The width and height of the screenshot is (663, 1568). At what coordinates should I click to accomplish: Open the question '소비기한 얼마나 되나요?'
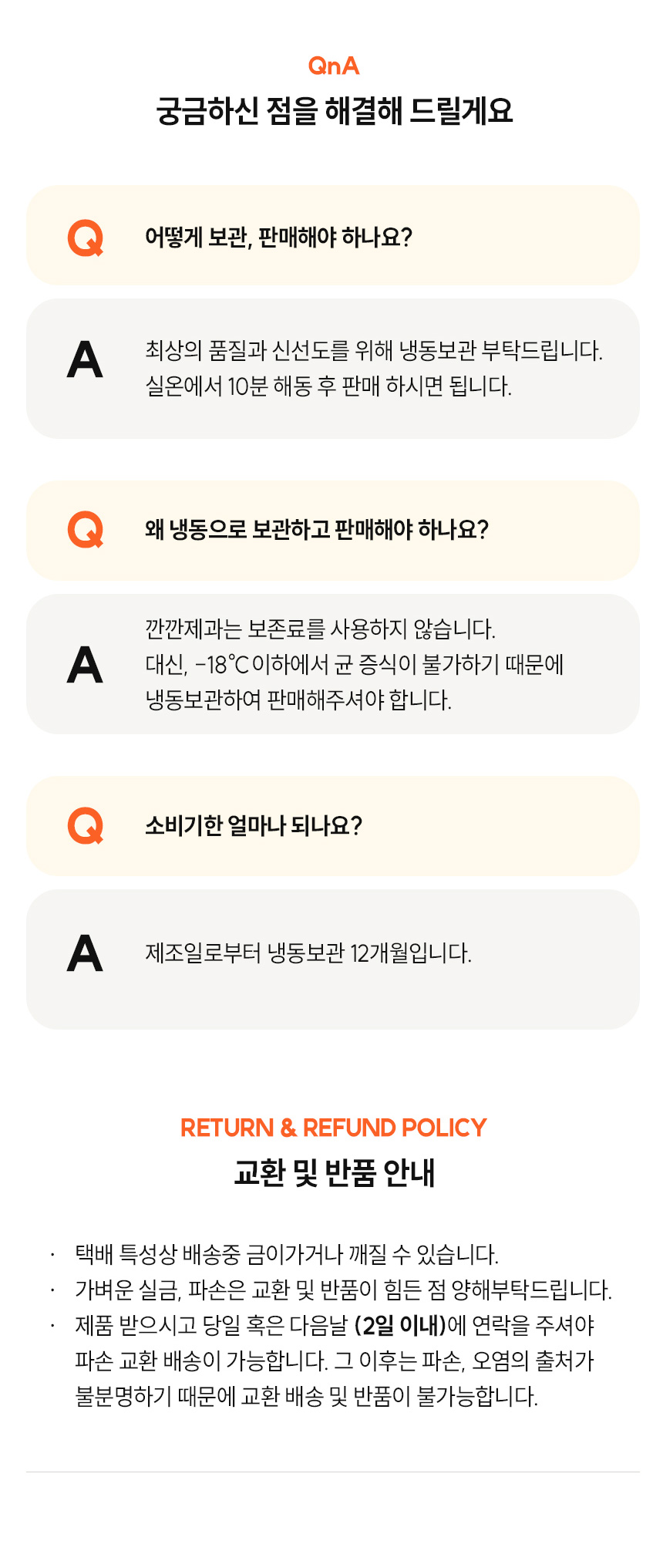point(333,826)
